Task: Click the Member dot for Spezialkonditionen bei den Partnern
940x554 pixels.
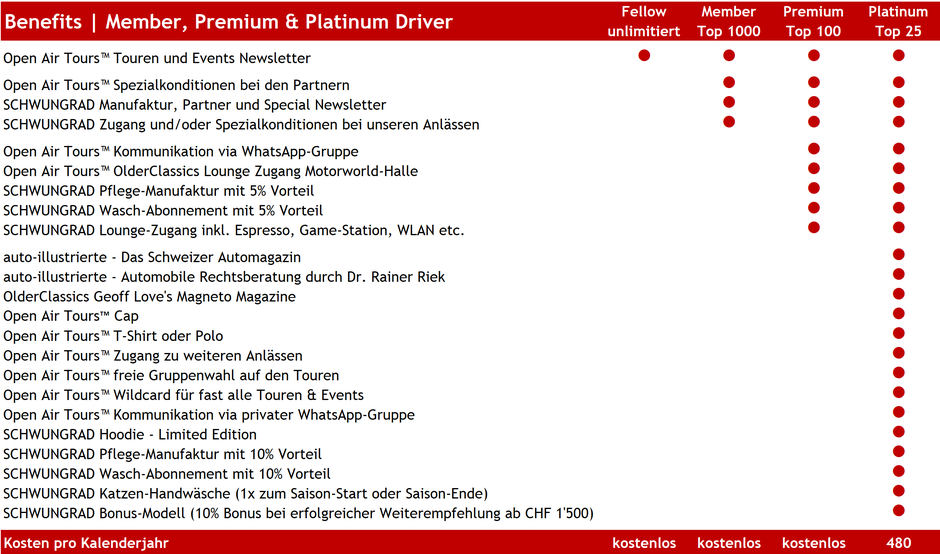Action: (x=729, y=82)
